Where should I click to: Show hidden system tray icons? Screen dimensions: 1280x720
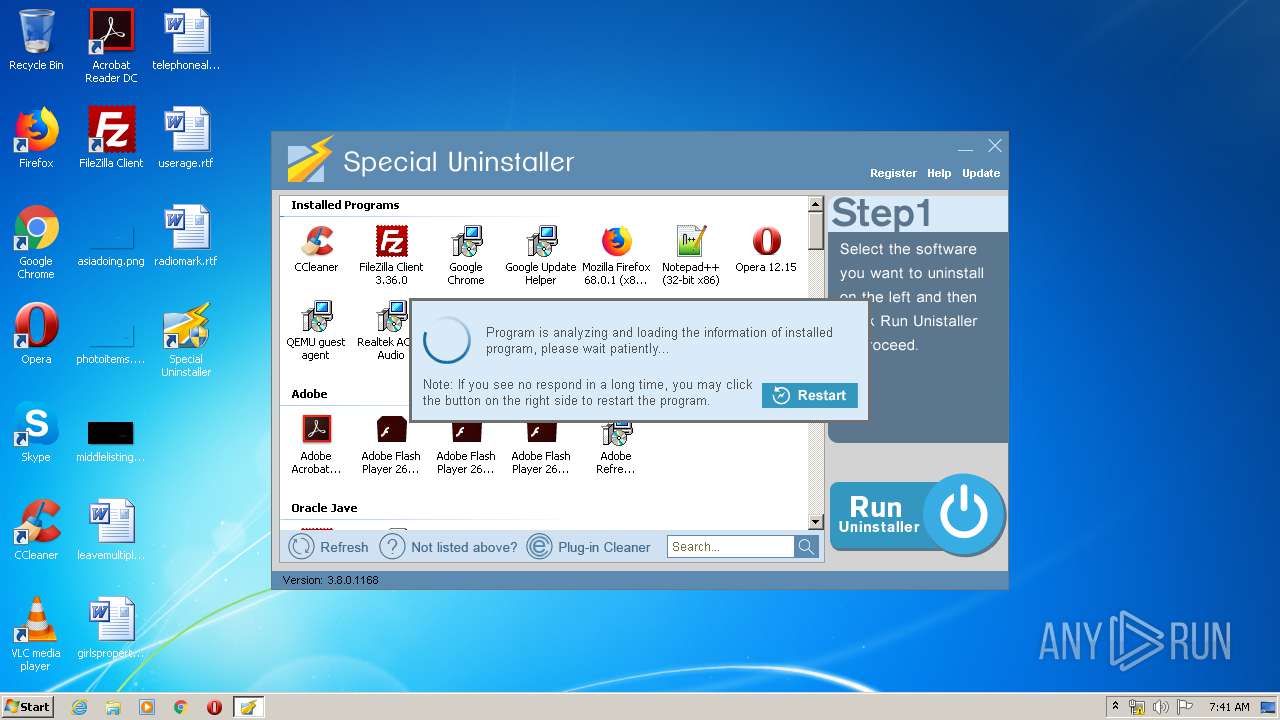tap(1115, 707)
